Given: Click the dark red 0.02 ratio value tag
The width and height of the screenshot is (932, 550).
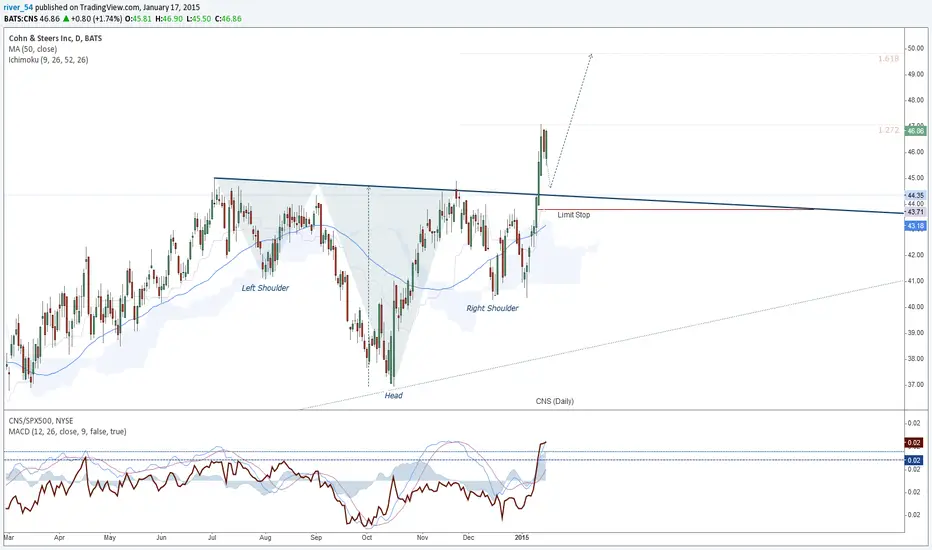Looking at the screenshot, I should pyautogui.click(x=914, y=443).
